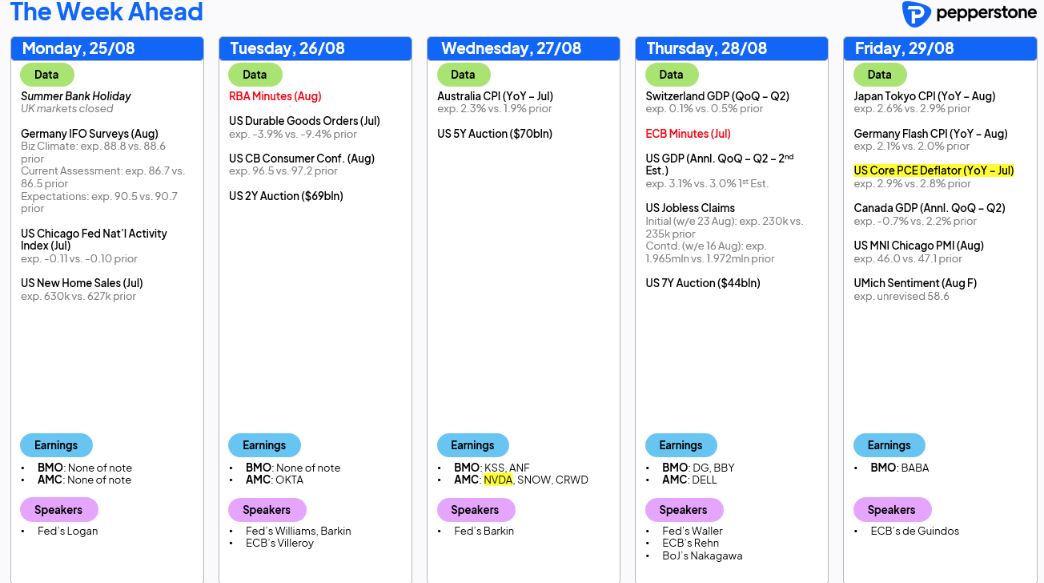Image resolution: width=1044 pixels, height=583 pixels.
Task: Click BMO: BABA earnings entry
Action: pos(900,468)
